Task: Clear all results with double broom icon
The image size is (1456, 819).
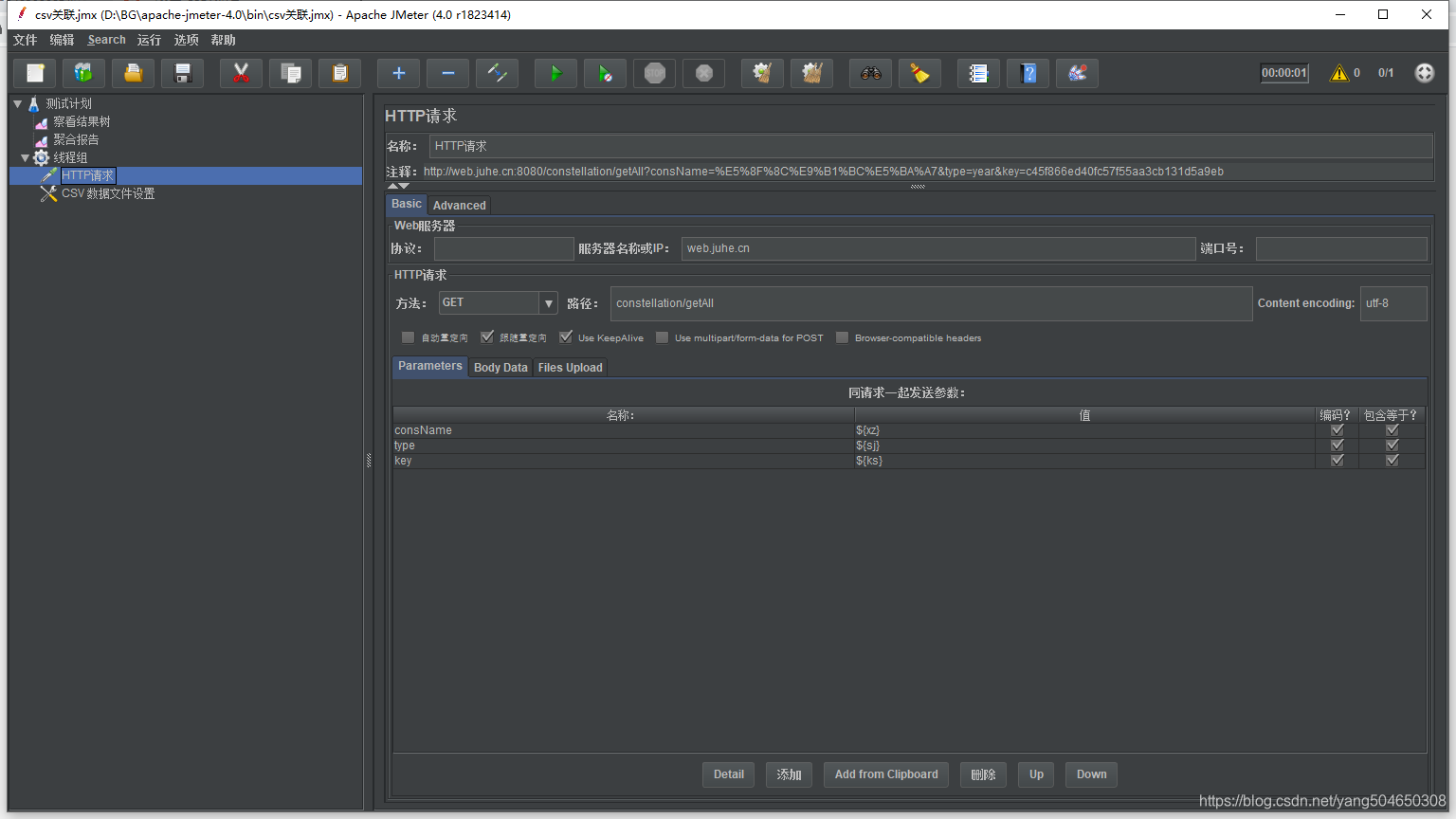Action: coord(812,73)
